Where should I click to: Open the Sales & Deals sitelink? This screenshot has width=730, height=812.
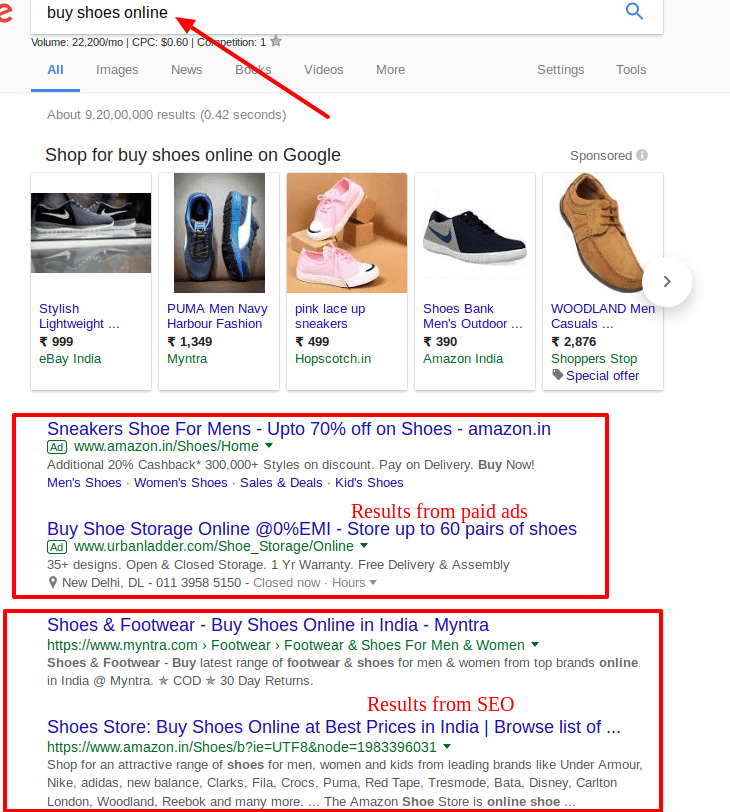(281, 483)
